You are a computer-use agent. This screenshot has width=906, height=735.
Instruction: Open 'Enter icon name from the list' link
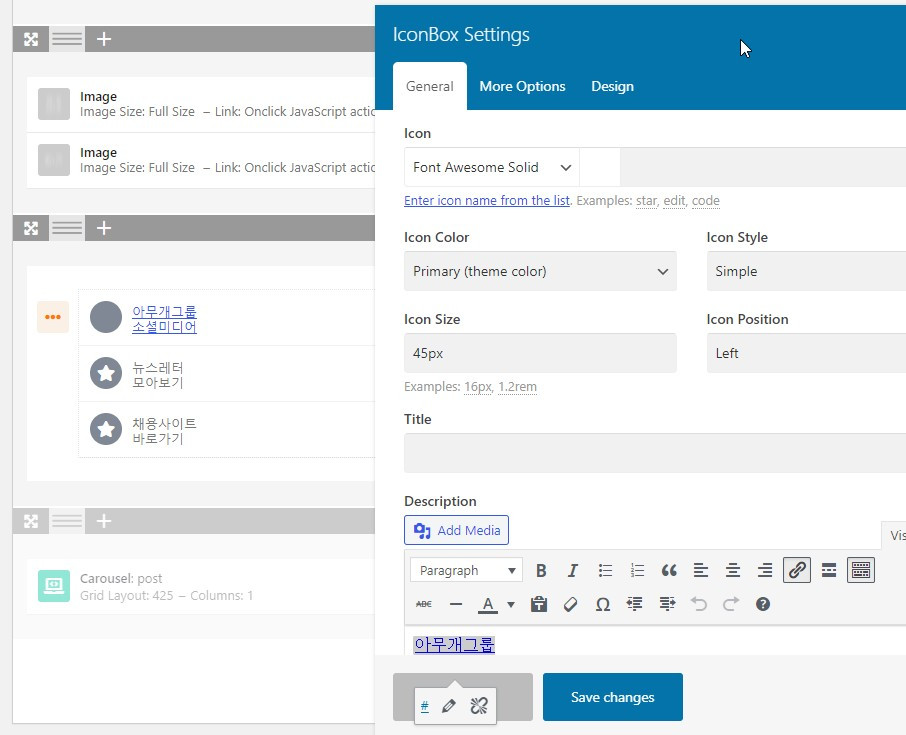487,201
